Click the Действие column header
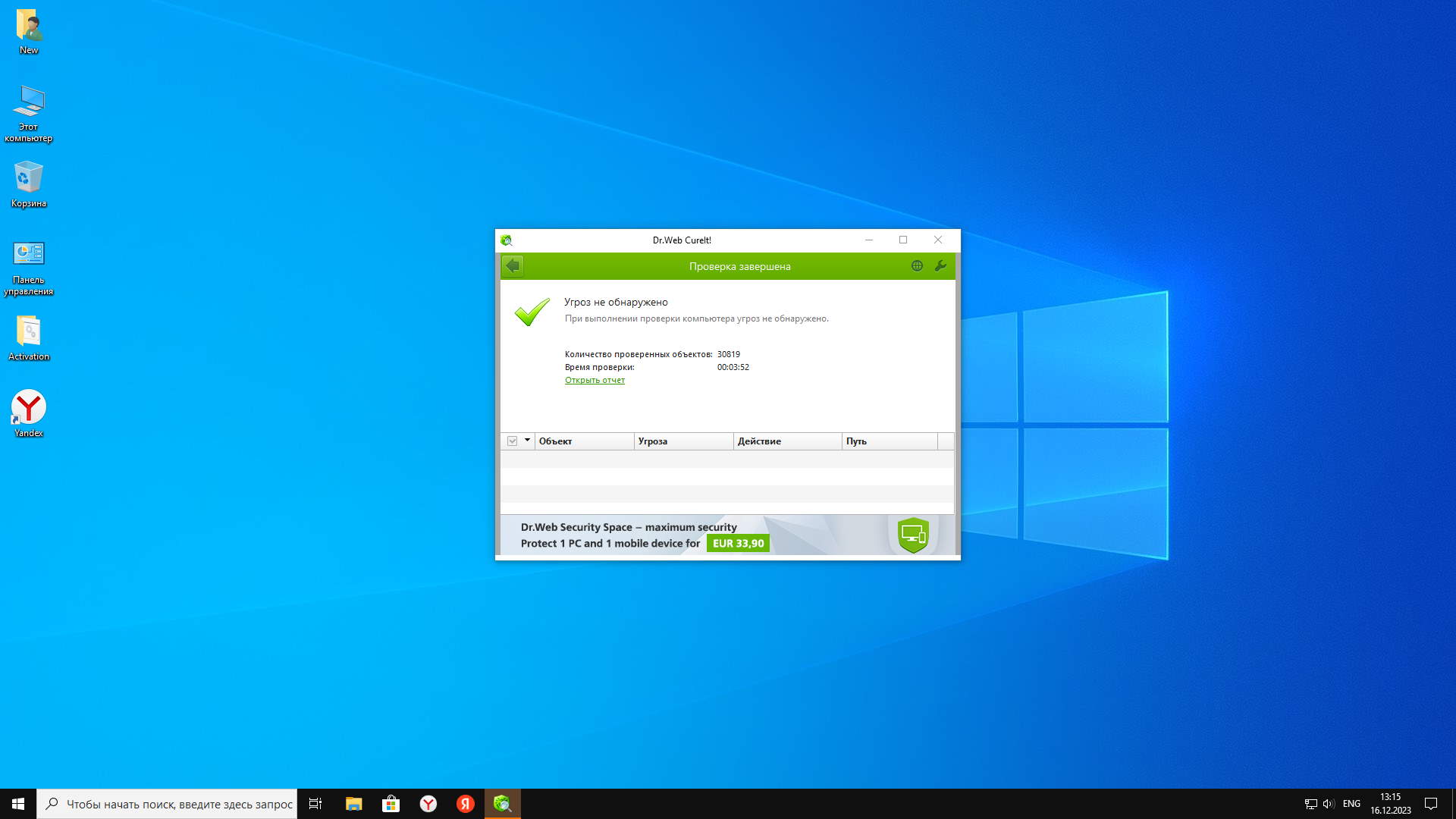 point(787,441)
